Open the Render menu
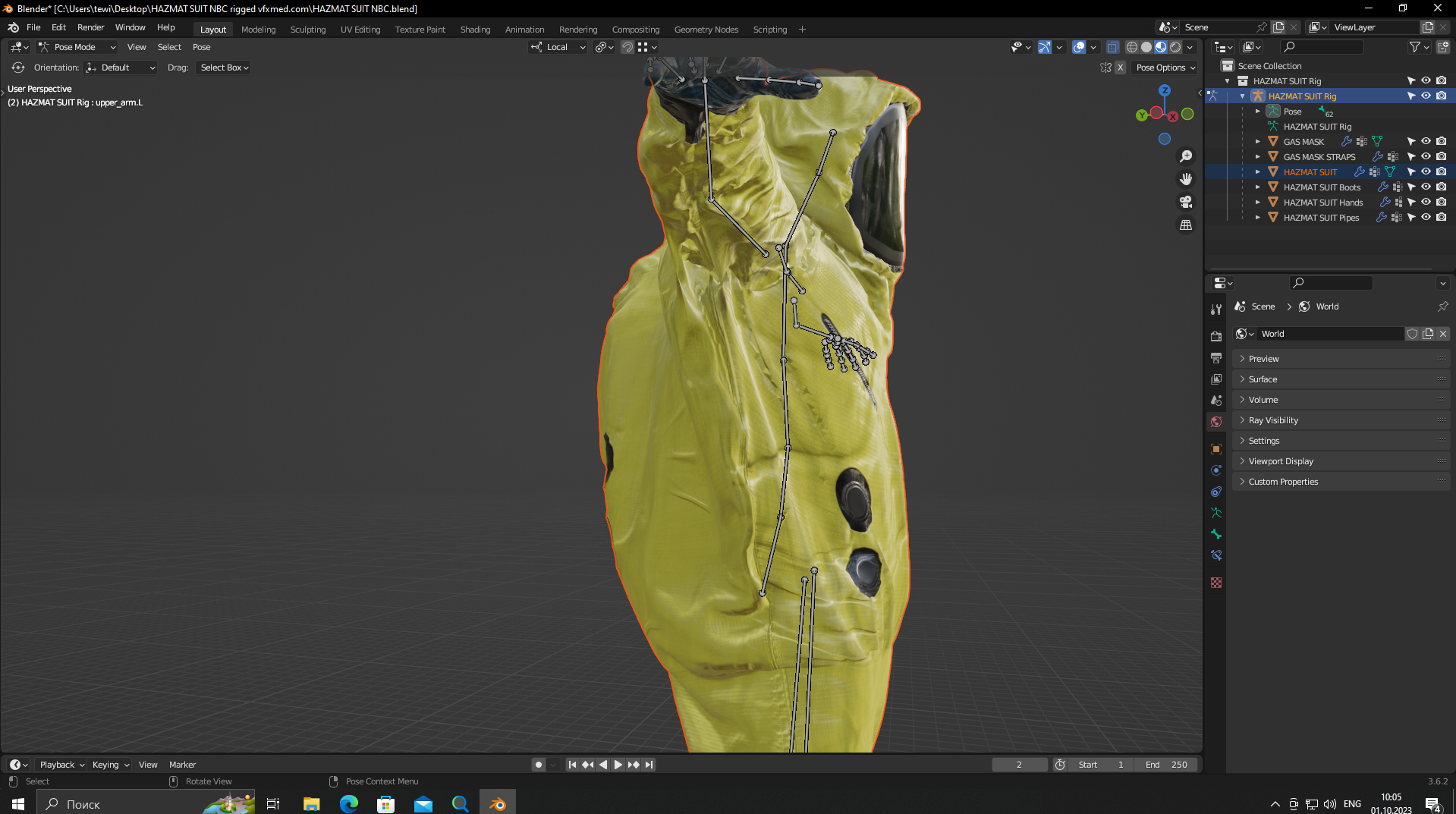 [x=90, y=27]
